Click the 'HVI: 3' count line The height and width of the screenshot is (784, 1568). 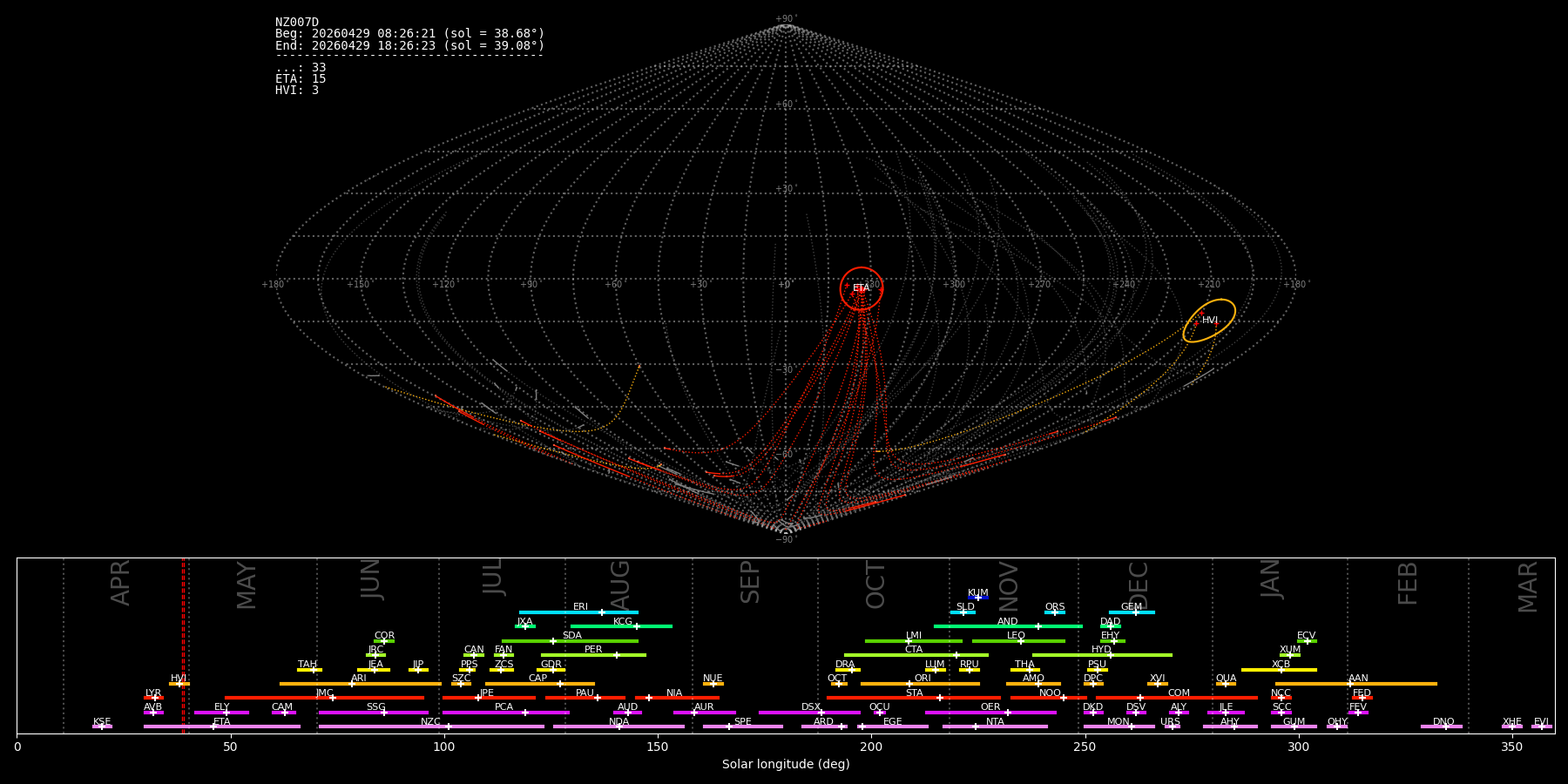click(297, 91)
